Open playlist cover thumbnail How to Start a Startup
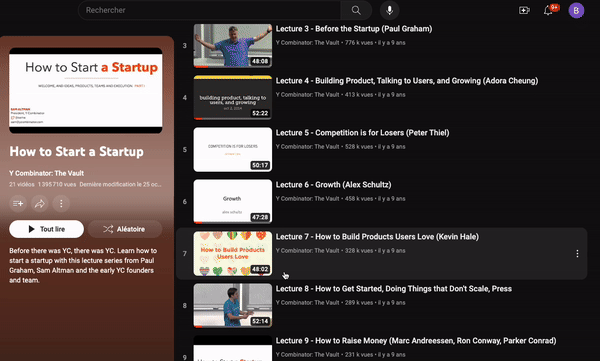Viewport: 600px width, 361px height. [86, 90]
